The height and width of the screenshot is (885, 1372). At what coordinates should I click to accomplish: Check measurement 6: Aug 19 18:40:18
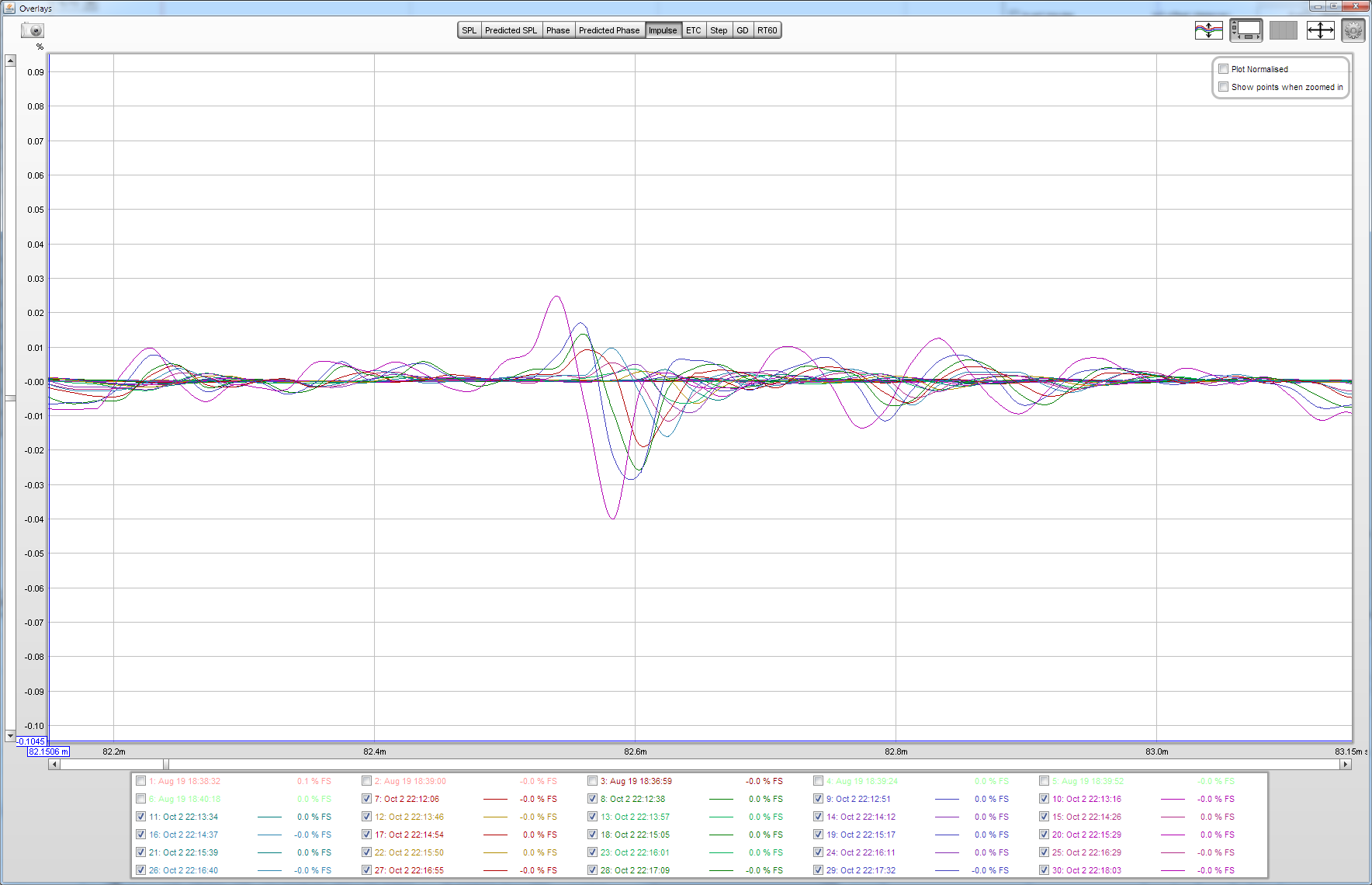[140, 799]
